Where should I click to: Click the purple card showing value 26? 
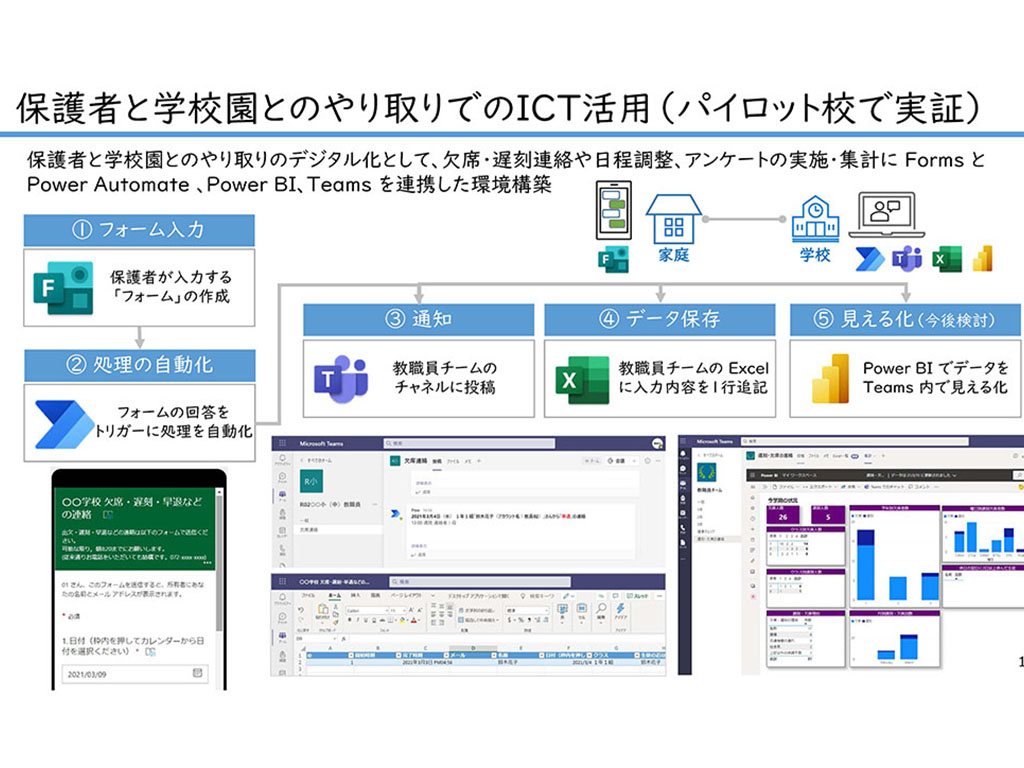click(x=783, y=515)
